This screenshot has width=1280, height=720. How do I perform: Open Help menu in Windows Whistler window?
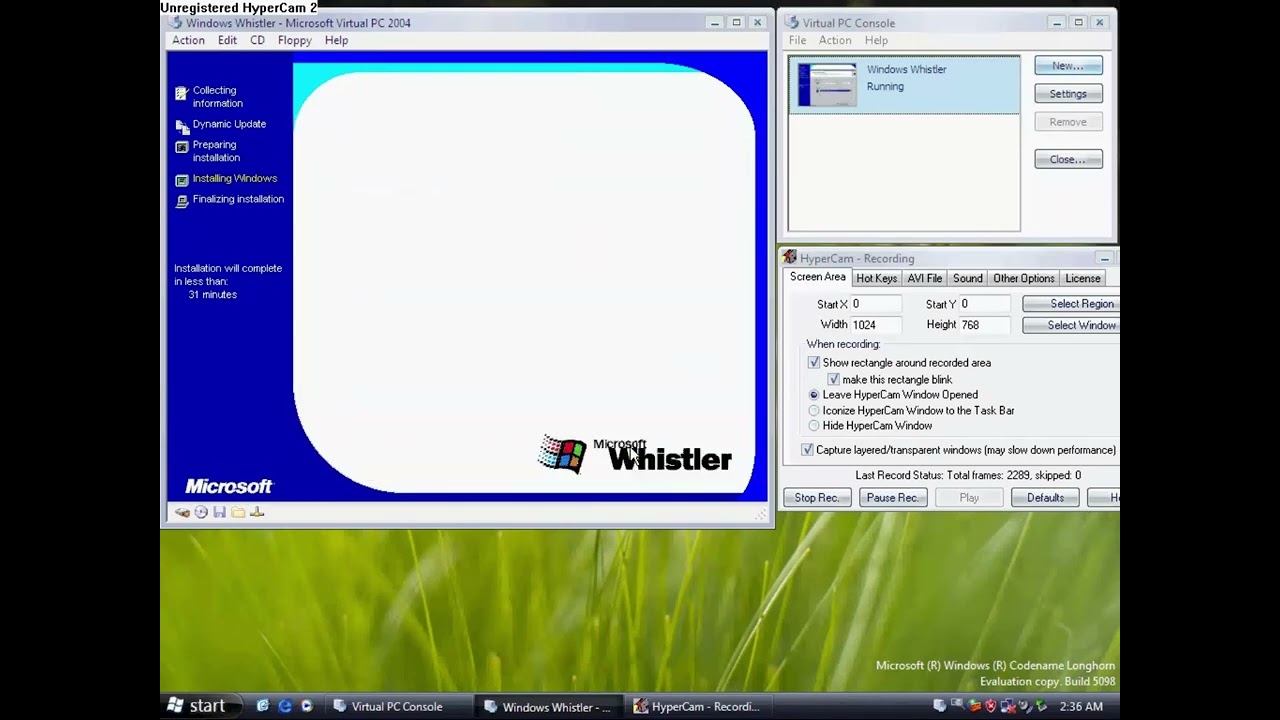[336, 40]
